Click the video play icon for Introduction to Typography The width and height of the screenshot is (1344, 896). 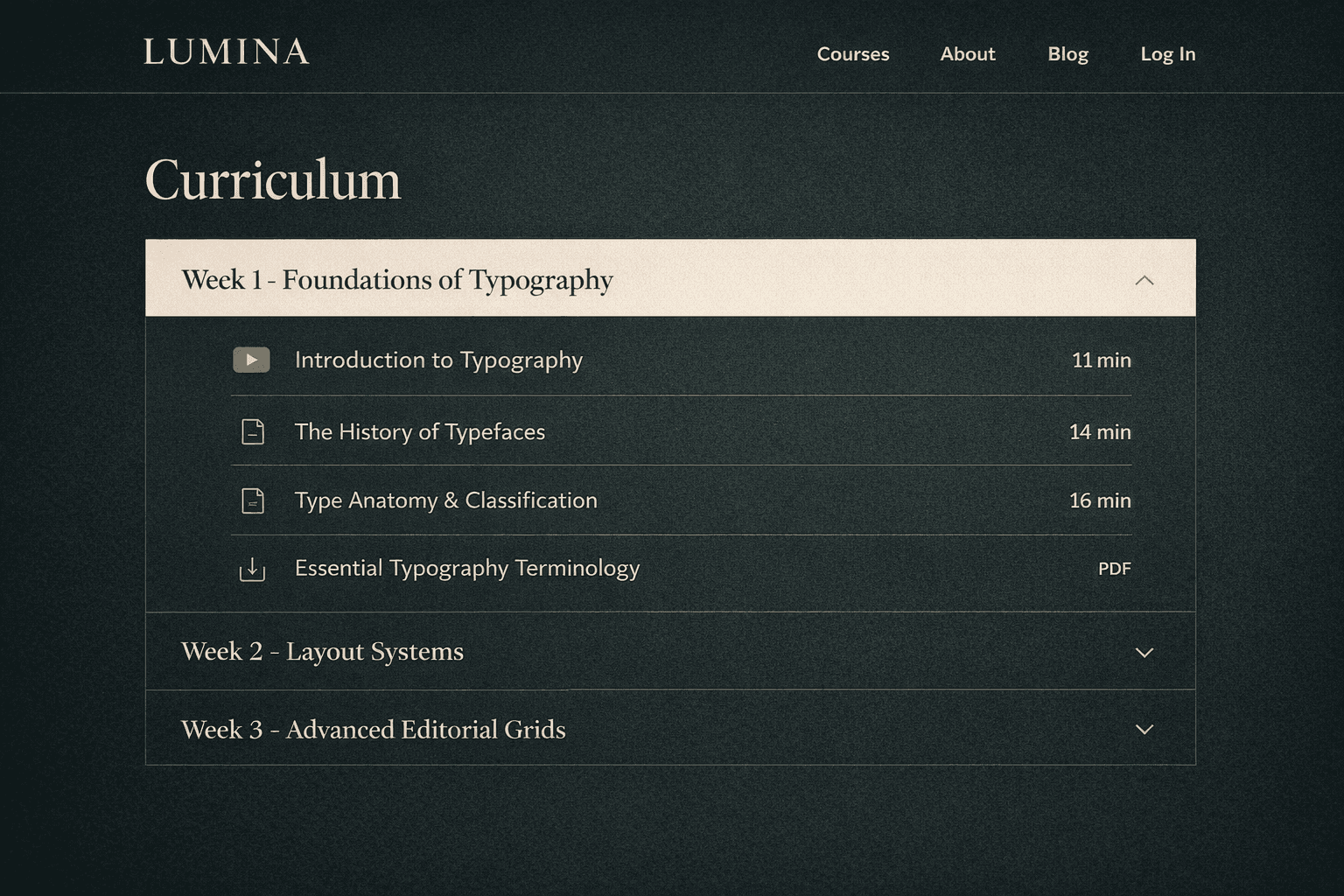[251, 359]
